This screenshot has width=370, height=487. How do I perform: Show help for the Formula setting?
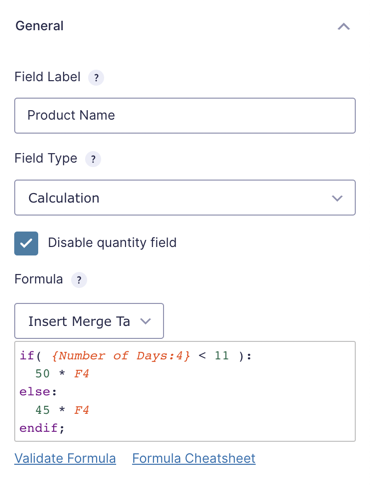(x=79, y=280)
